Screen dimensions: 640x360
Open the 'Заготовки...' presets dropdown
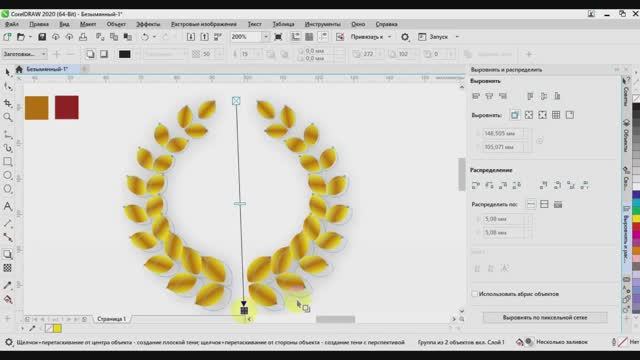pos(24,54)
